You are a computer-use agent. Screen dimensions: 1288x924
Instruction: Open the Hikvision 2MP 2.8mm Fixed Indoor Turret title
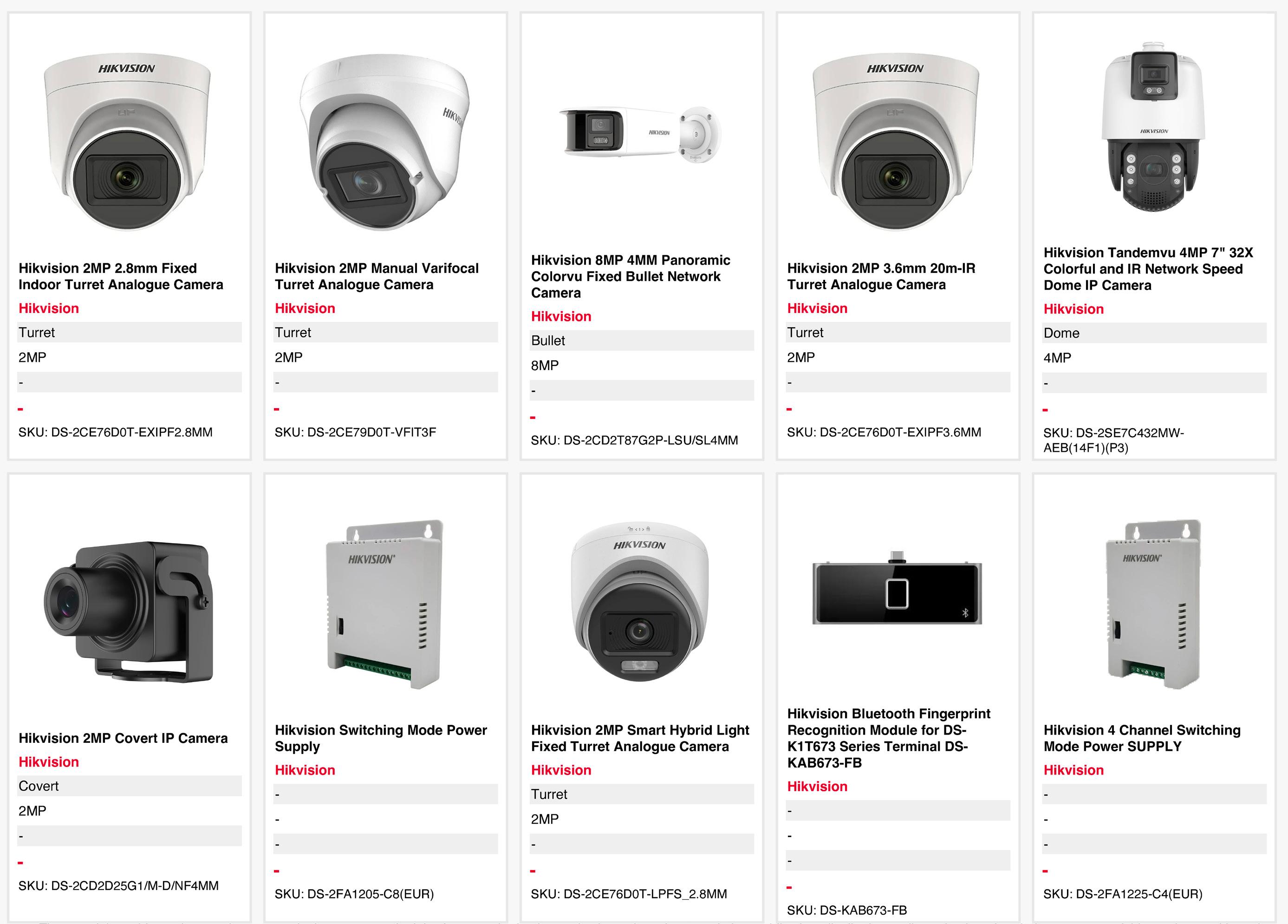pos(121,276)
